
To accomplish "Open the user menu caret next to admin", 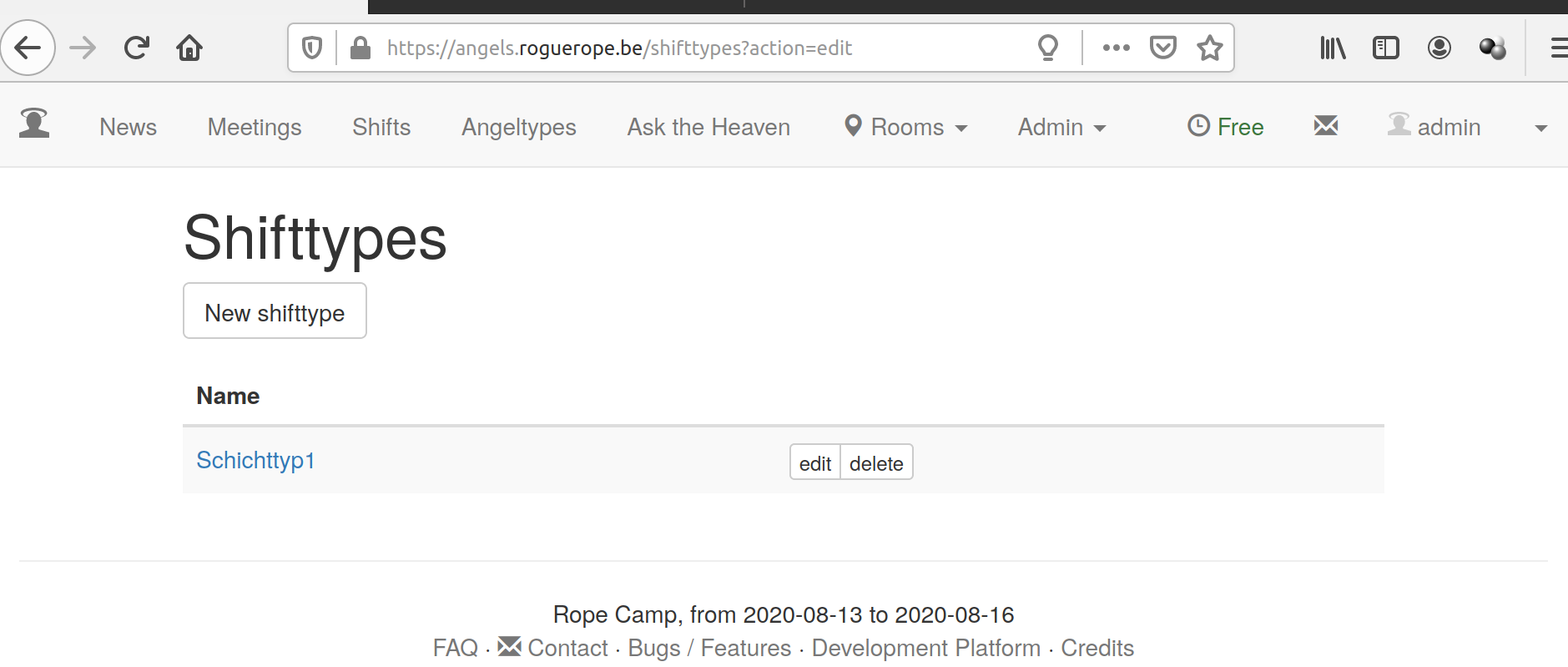I will point(1540,128).
